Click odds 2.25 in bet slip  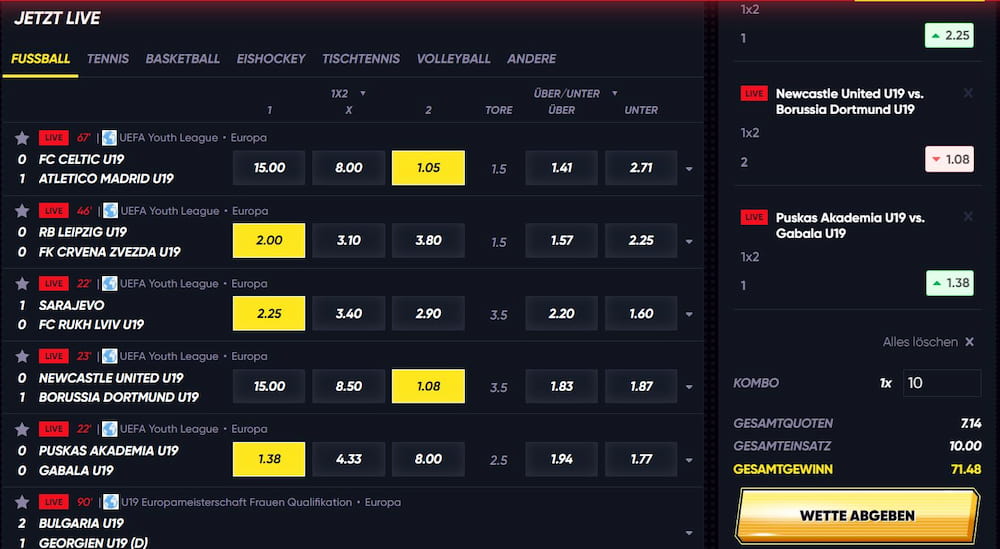click(950, 36)
